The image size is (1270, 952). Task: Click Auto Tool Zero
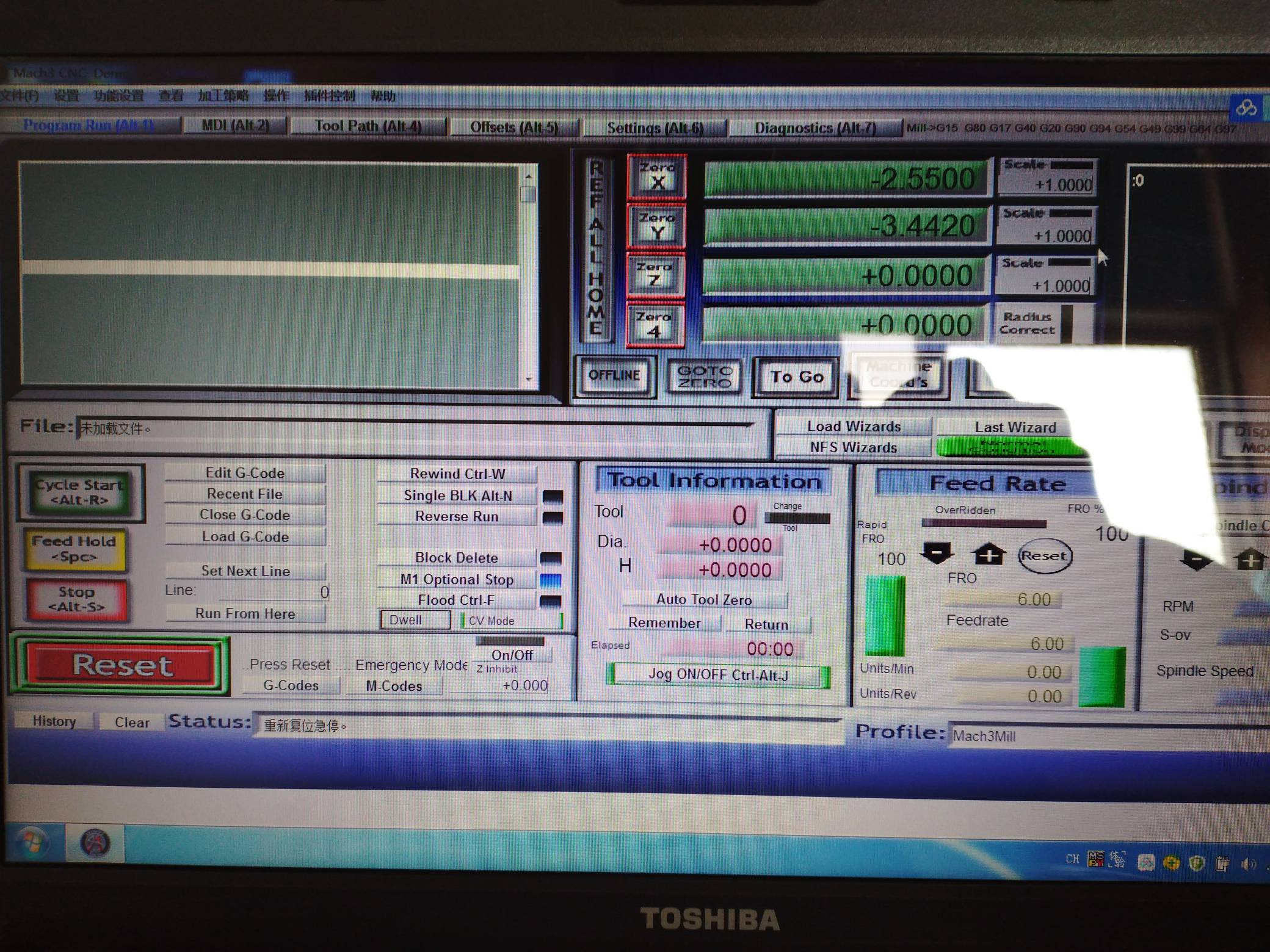pyautogui.click(x=704, y=599)
